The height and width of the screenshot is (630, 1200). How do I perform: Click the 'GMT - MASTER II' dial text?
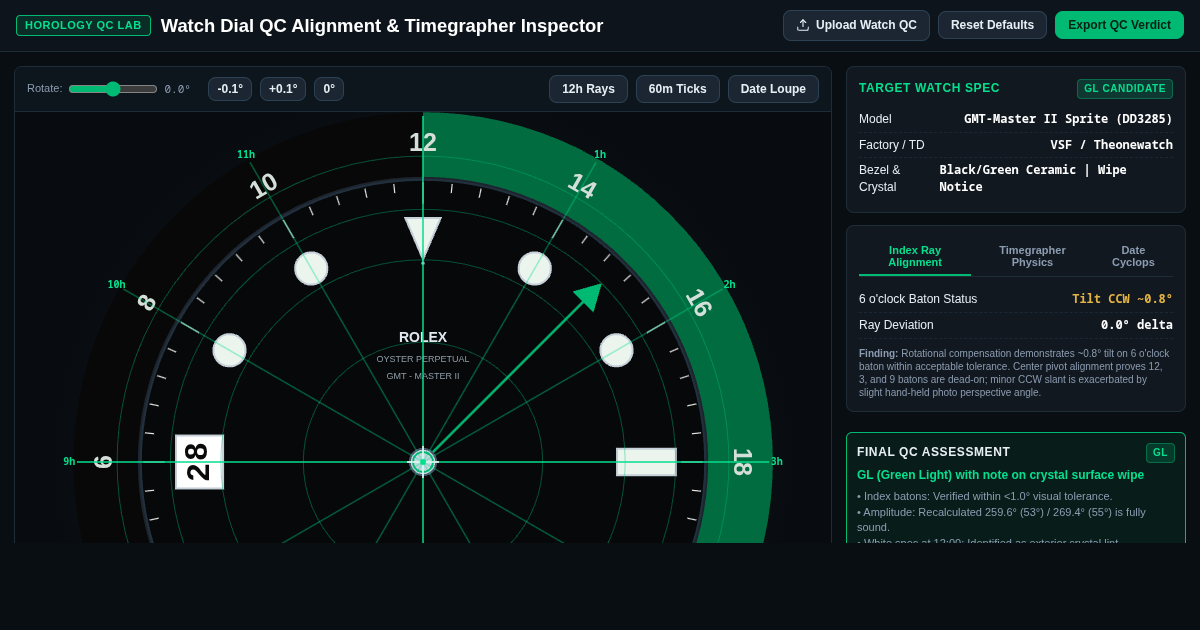[423, 376]
